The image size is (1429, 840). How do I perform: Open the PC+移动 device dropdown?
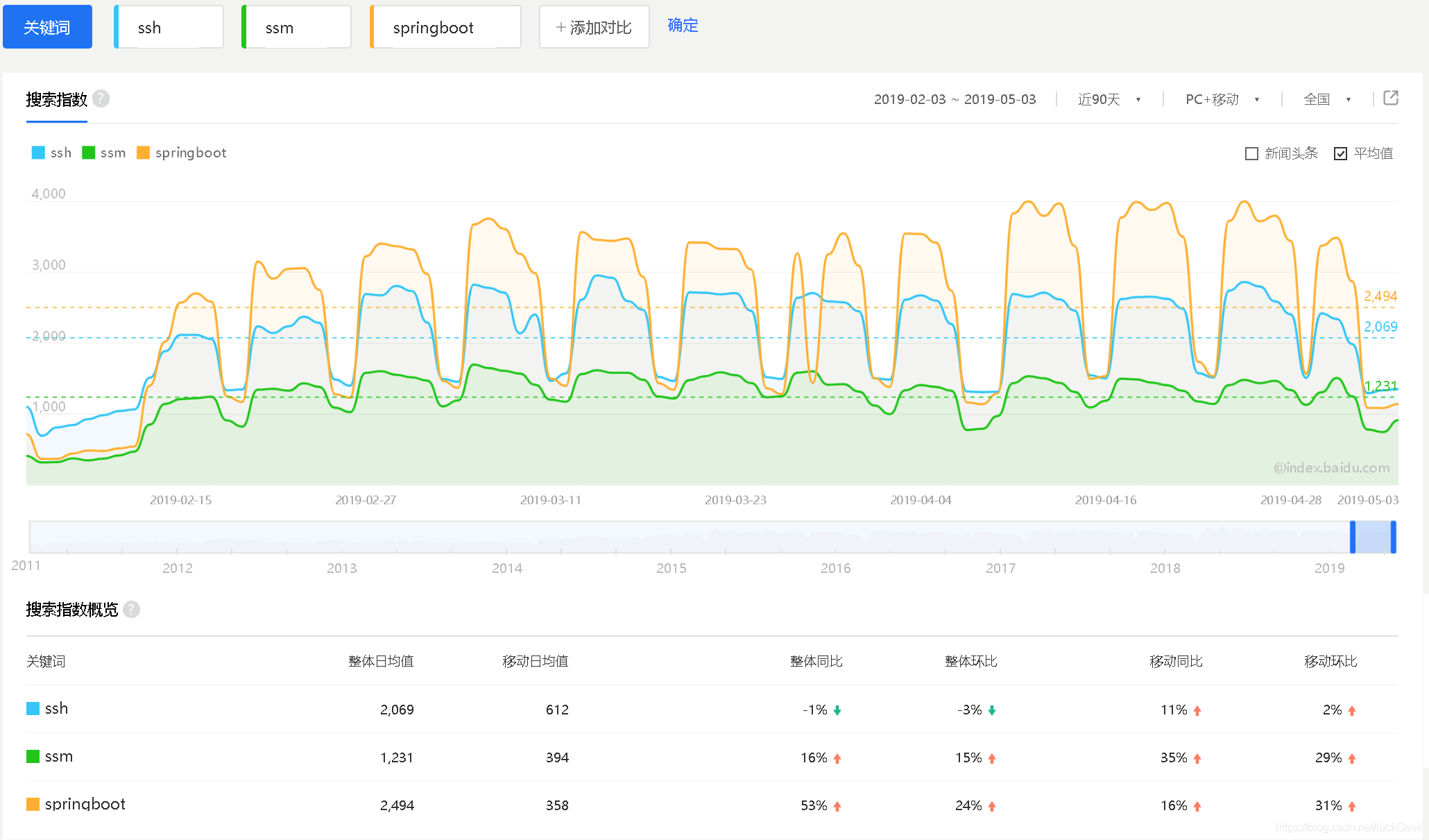click(x=1222, y=99)
